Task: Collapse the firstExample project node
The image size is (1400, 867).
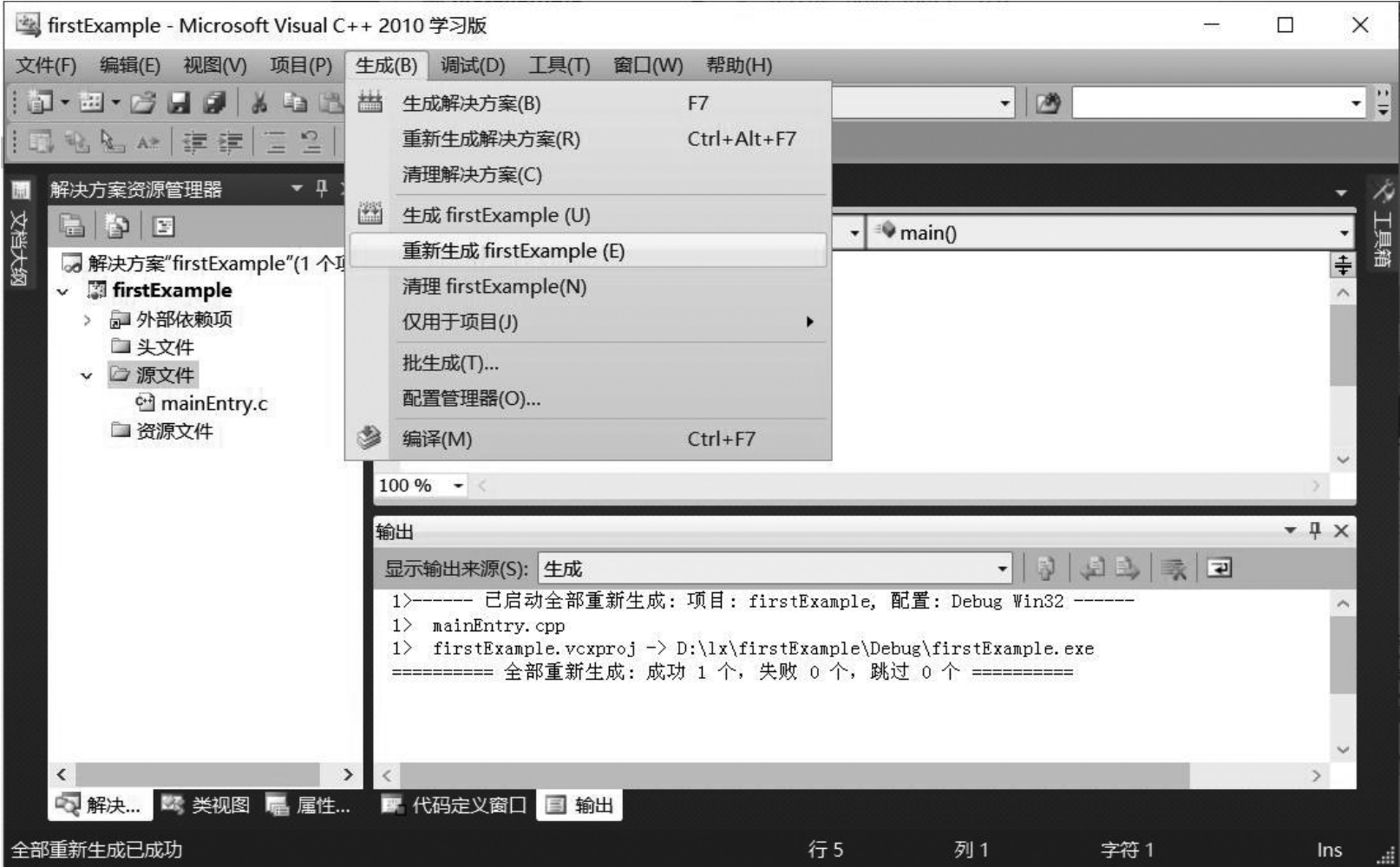Action: 62,291
